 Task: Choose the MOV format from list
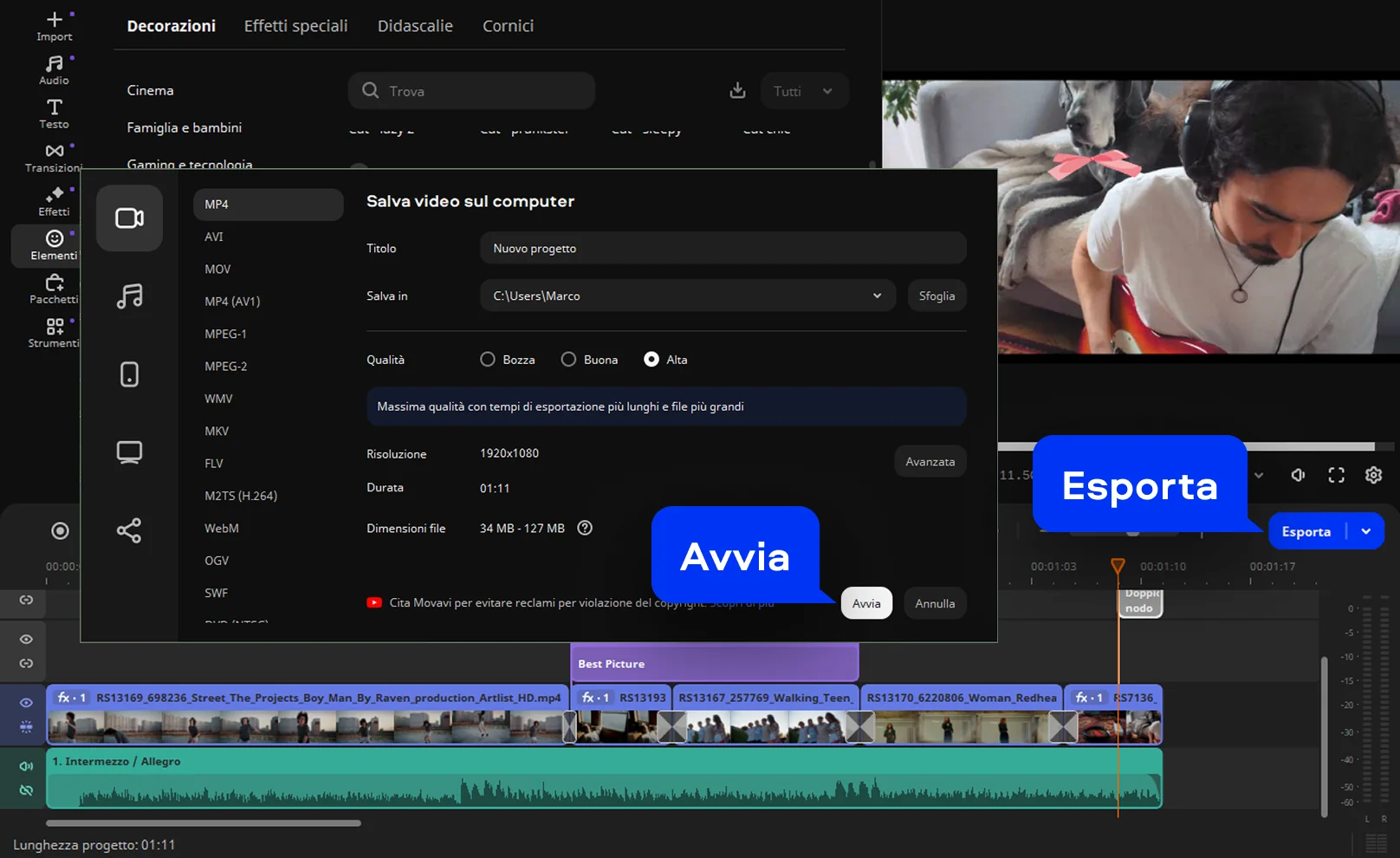[217, 270]
